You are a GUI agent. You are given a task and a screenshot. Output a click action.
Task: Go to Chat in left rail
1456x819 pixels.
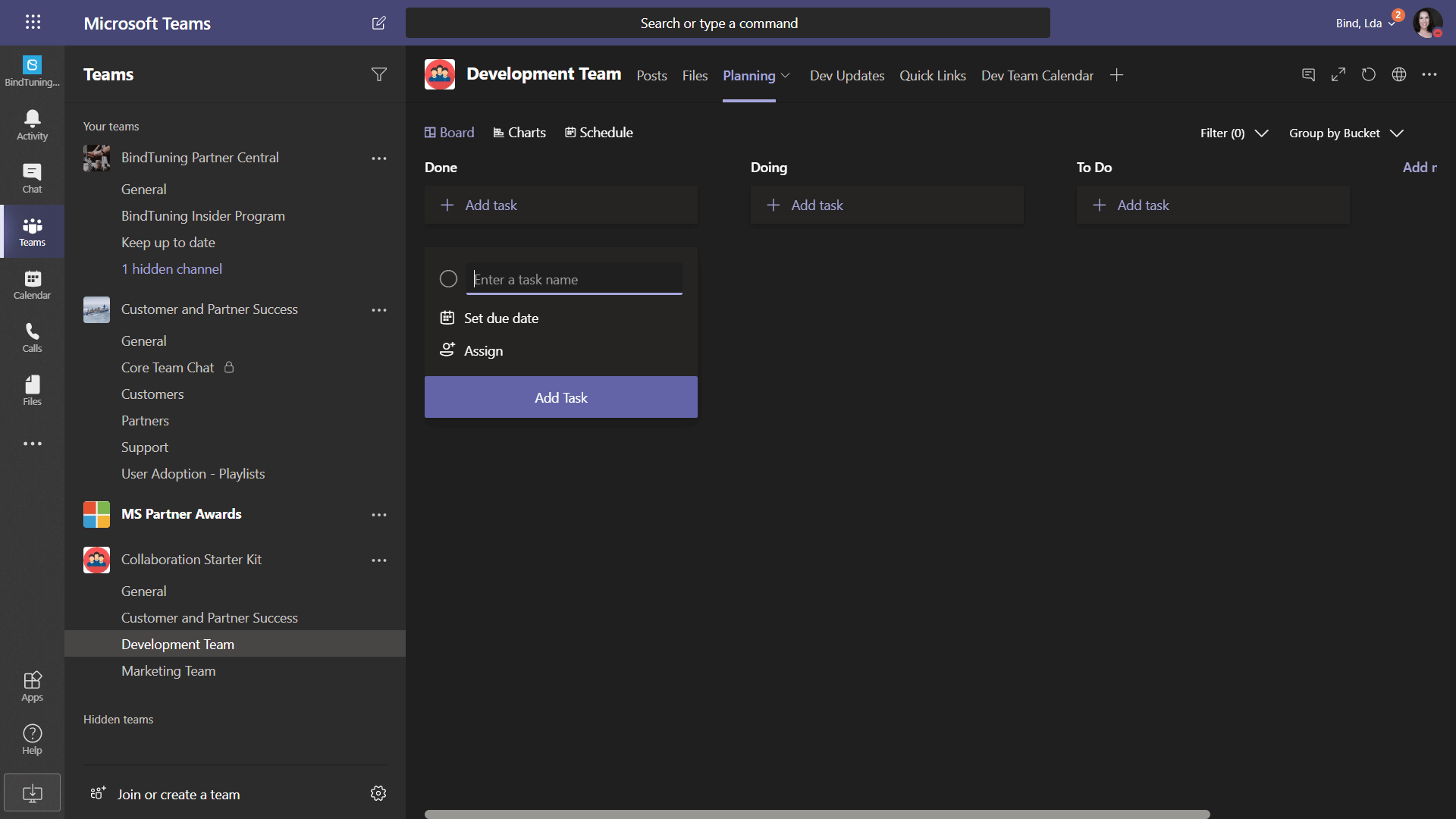(32, 178)
